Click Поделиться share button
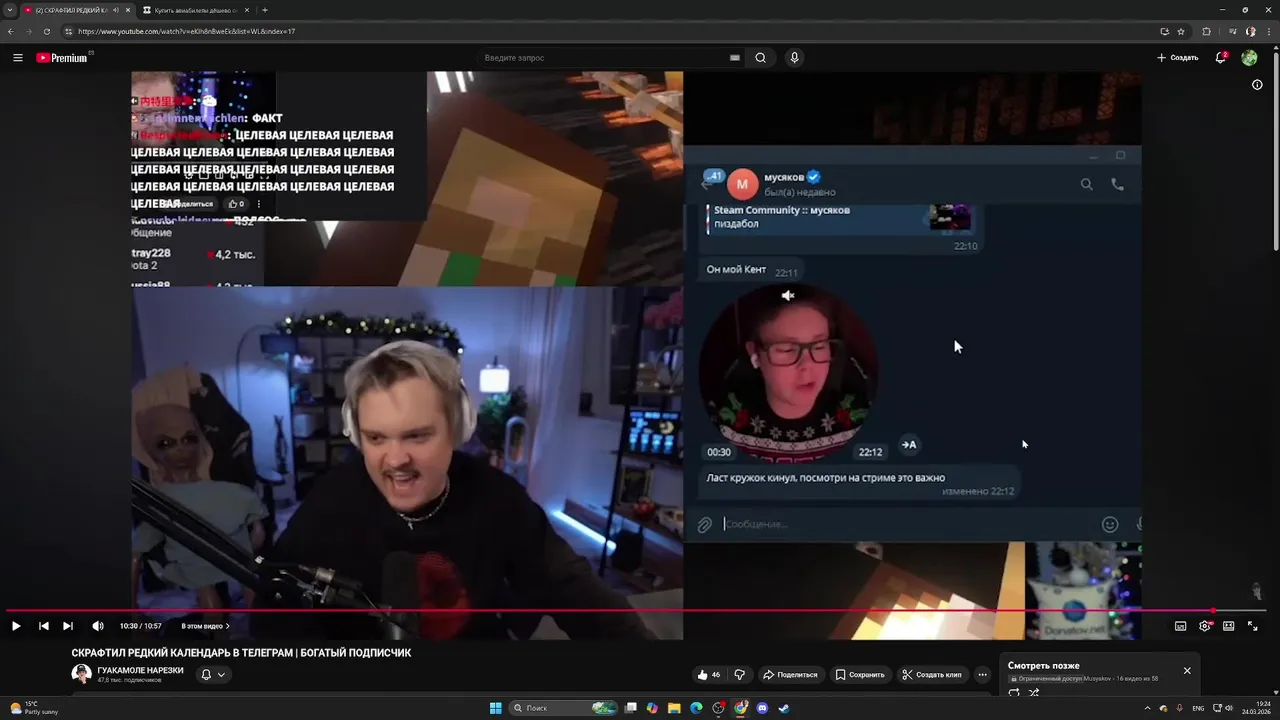This screenshot has width=1280, height=720. 790,674
